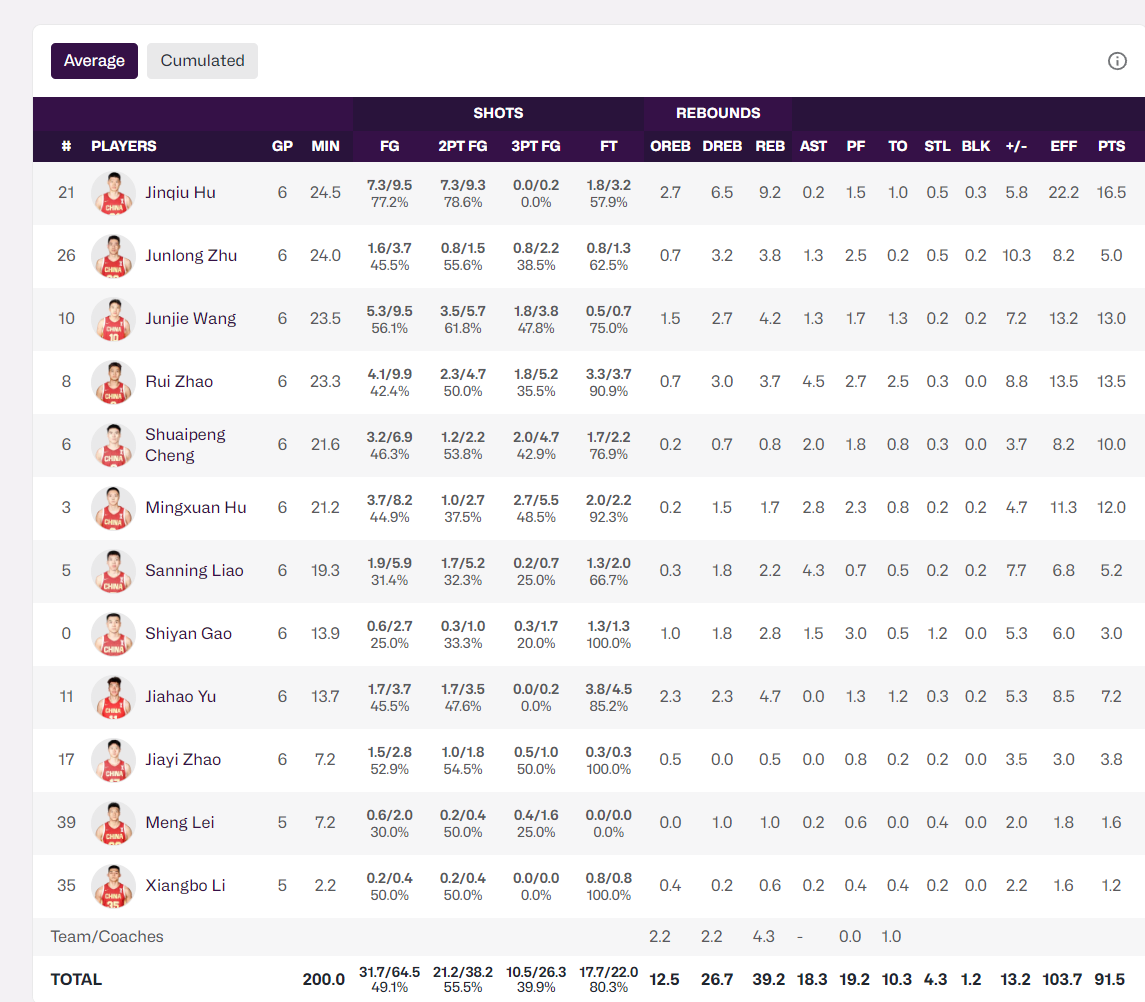Viewport: 1145px width, 1002px height.
Task: Open Jiahao Yu's player page
Action: 179,697
